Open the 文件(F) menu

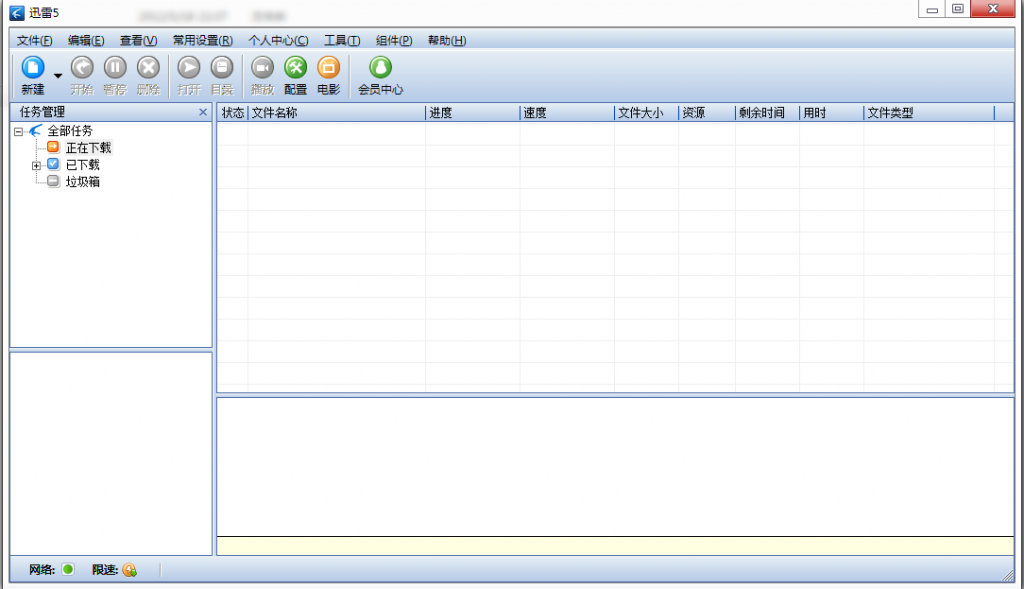[35, 41]
